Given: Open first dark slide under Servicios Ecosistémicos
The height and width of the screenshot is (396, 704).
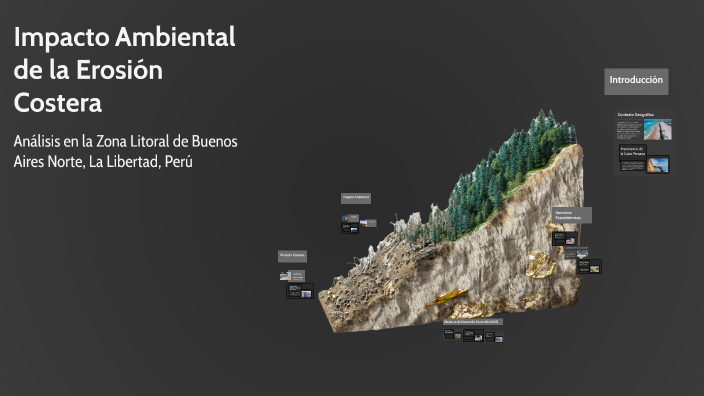Looking at the screenshot, I should point(565,238).
